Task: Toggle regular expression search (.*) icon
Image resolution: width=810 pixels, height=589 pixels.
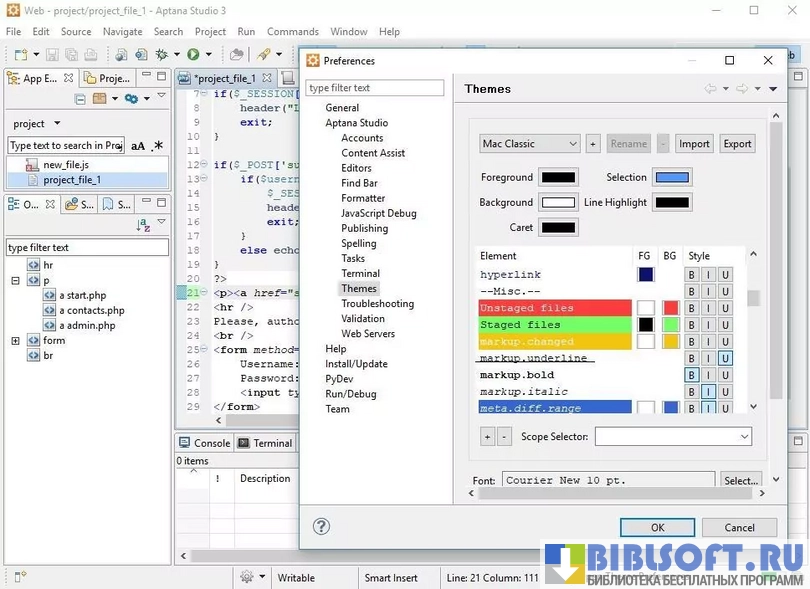Action: pos(158,146)
